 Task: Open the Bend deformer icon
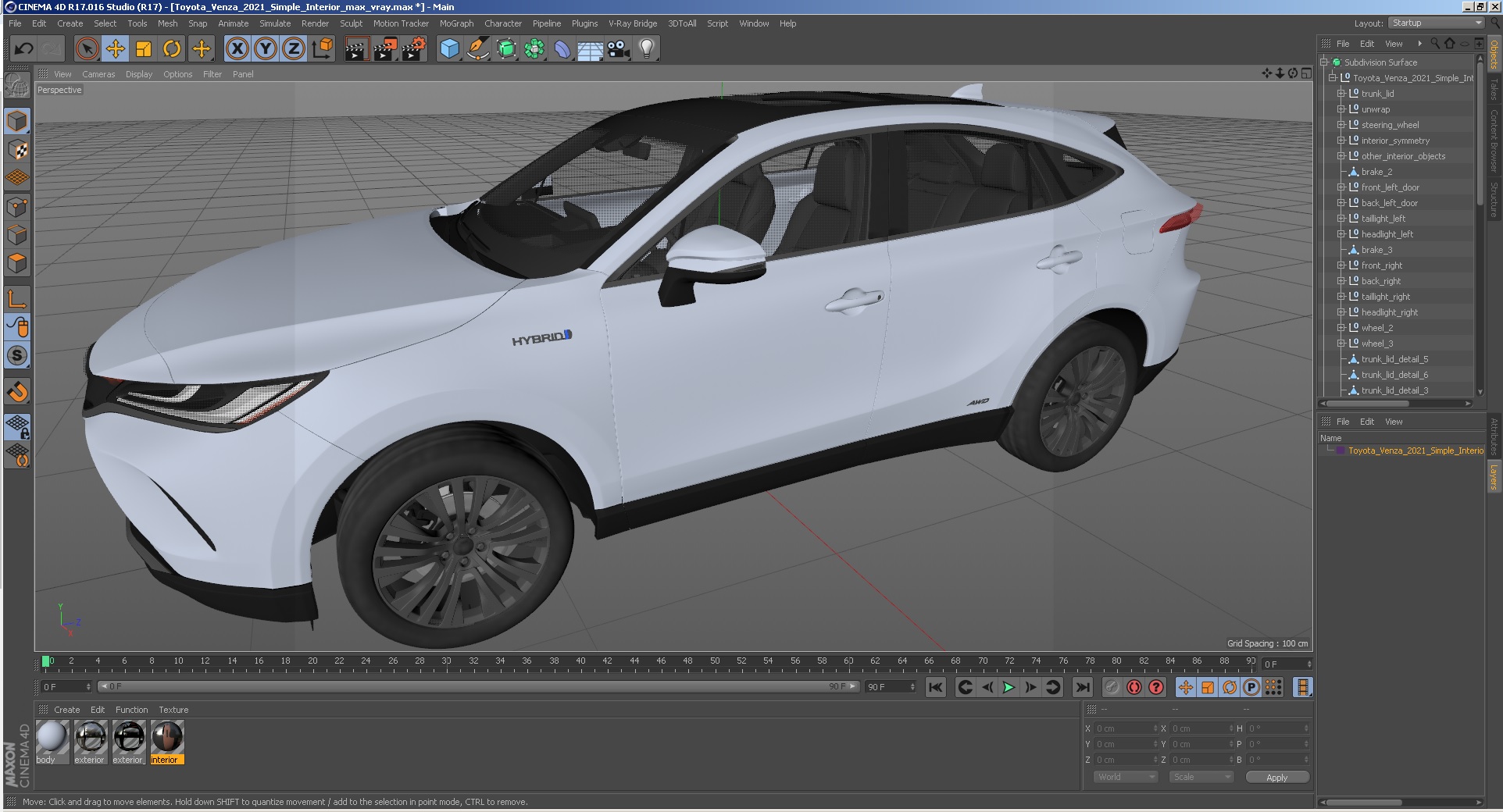tap(562, 49)
